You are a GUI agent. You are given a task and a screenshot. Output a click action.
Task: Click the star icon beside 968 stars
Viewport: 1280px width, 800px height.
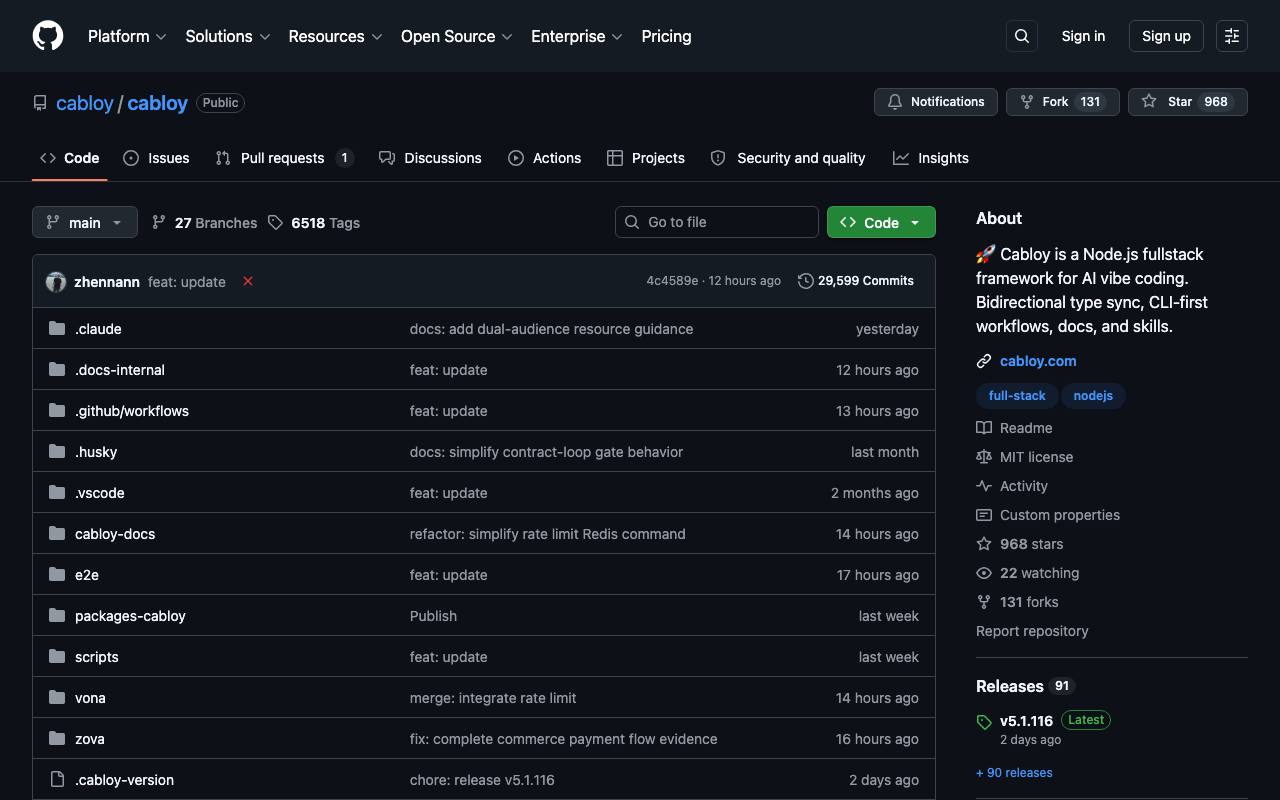[x=984, y=544]
